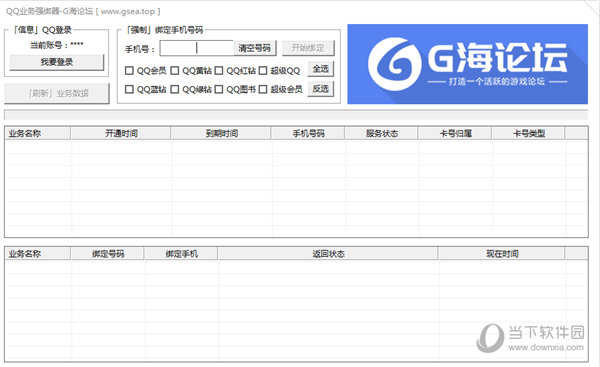The image size is (600, 367).
Task: Click the 我要登录 login button
Action: pos(57,62)
